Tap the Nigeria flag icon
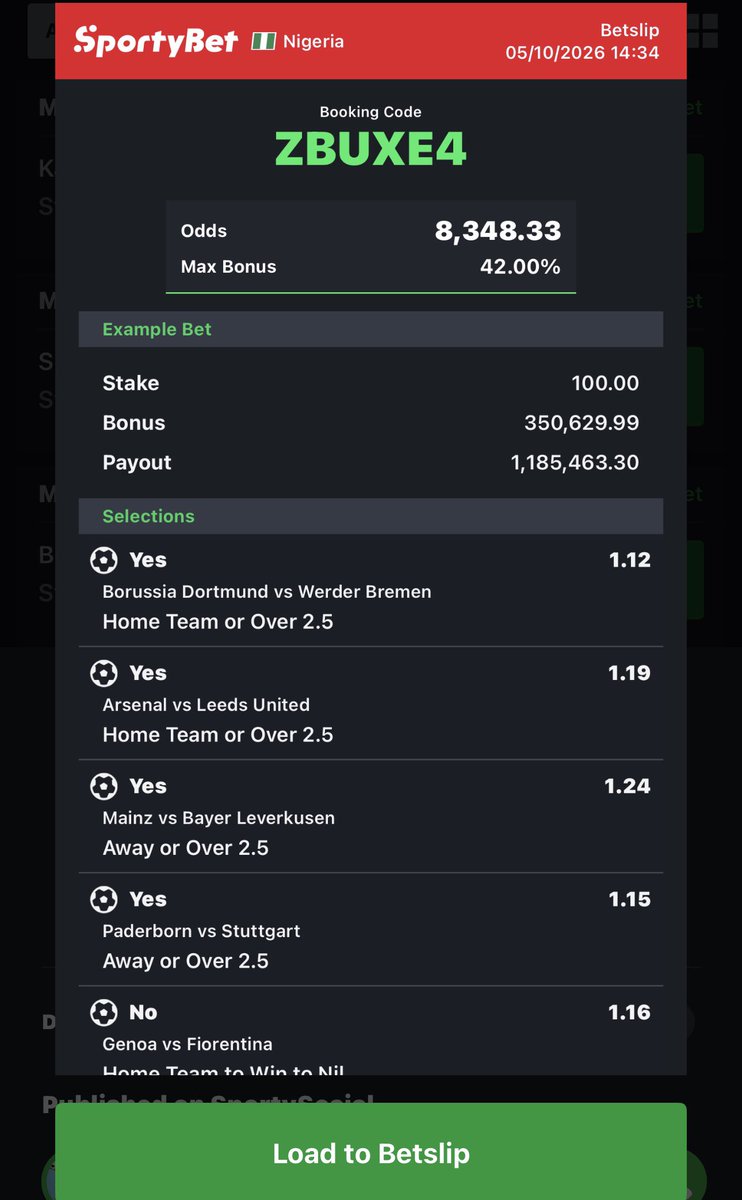The image size is (742, 1200). tap(264, 41)
